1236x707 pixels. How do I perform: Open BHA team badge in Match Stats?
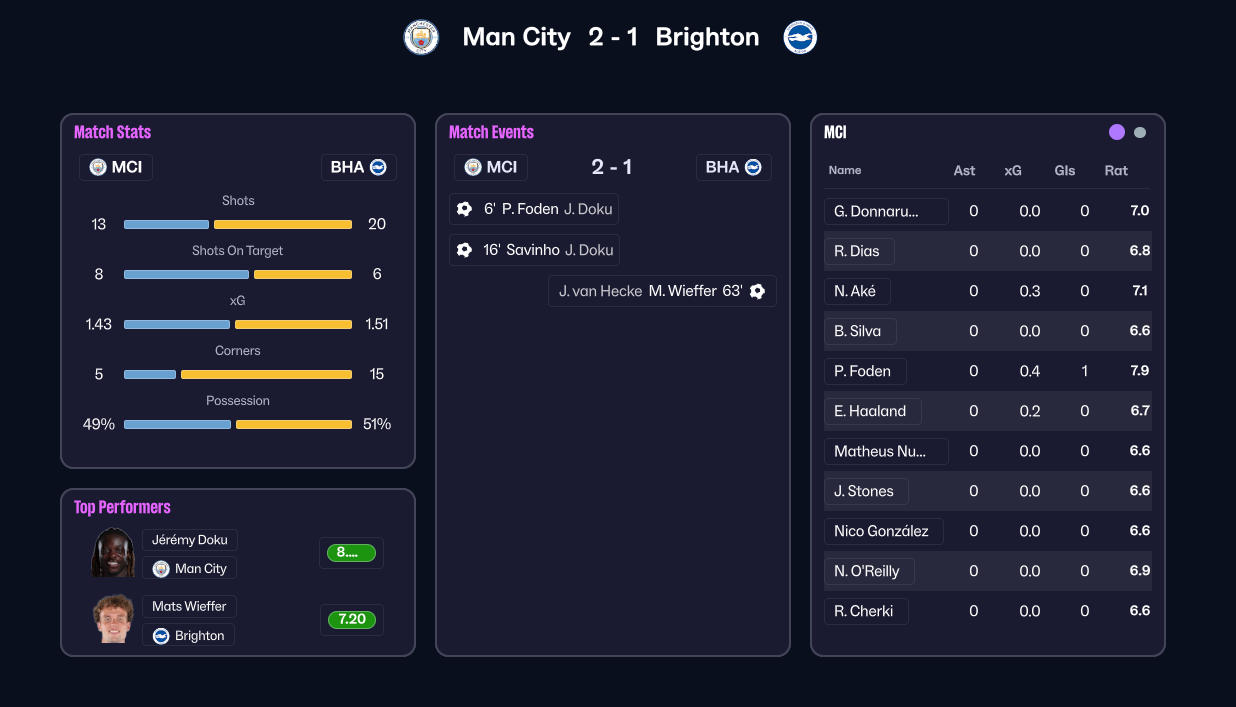pos(358,167)
